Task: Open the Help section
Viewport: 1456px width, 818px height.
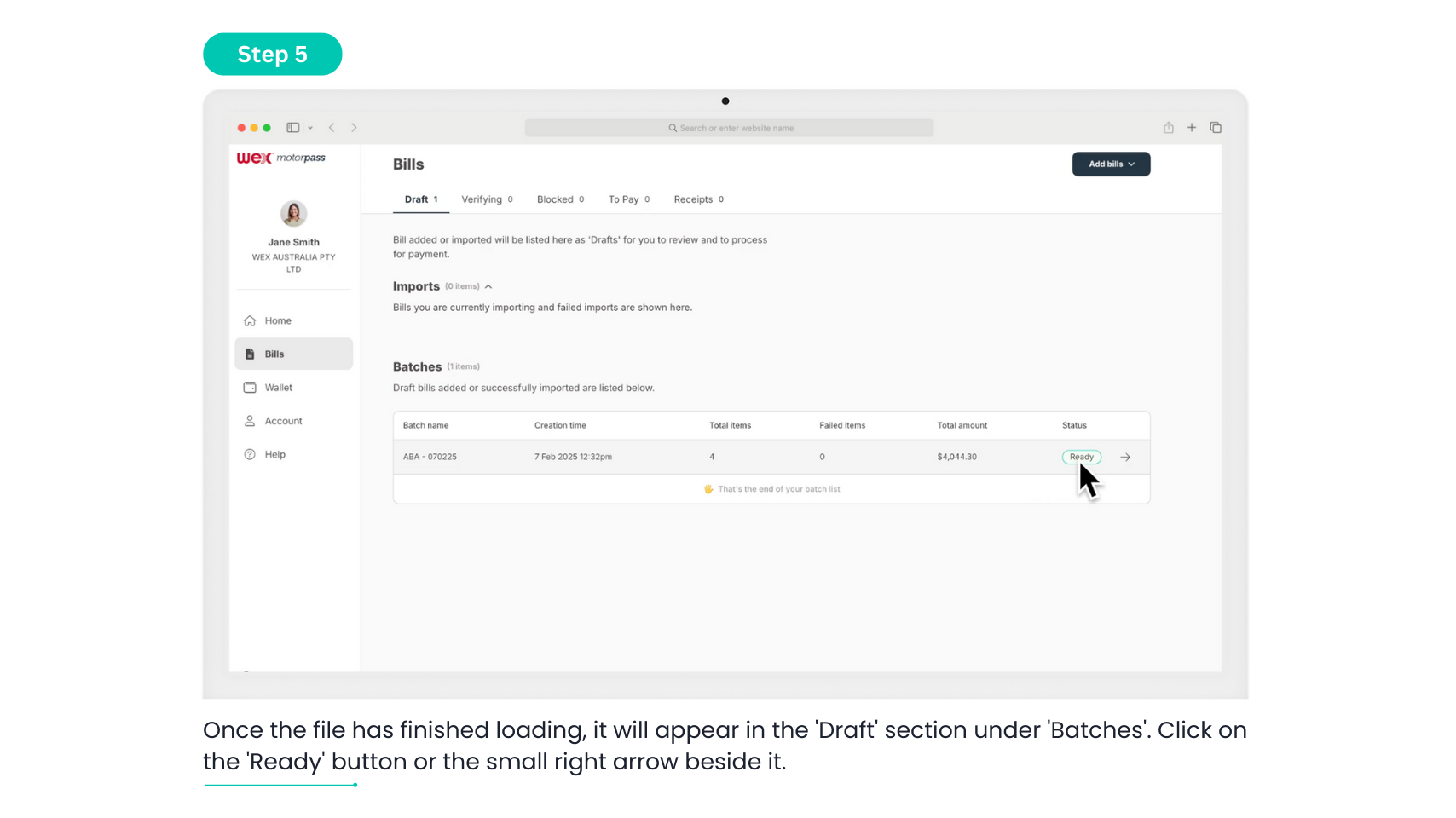Action: (274, 455)
